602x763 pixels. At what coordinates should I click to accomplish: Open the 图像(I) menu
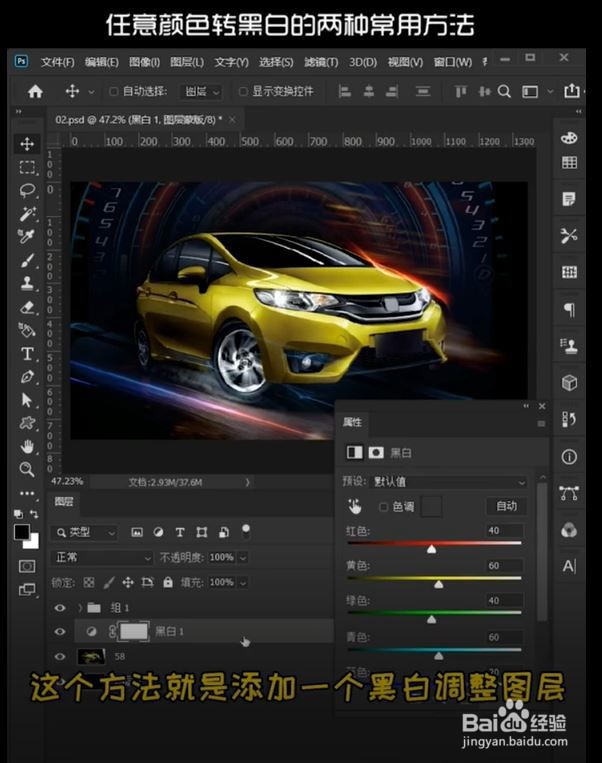tap(145, 62)
